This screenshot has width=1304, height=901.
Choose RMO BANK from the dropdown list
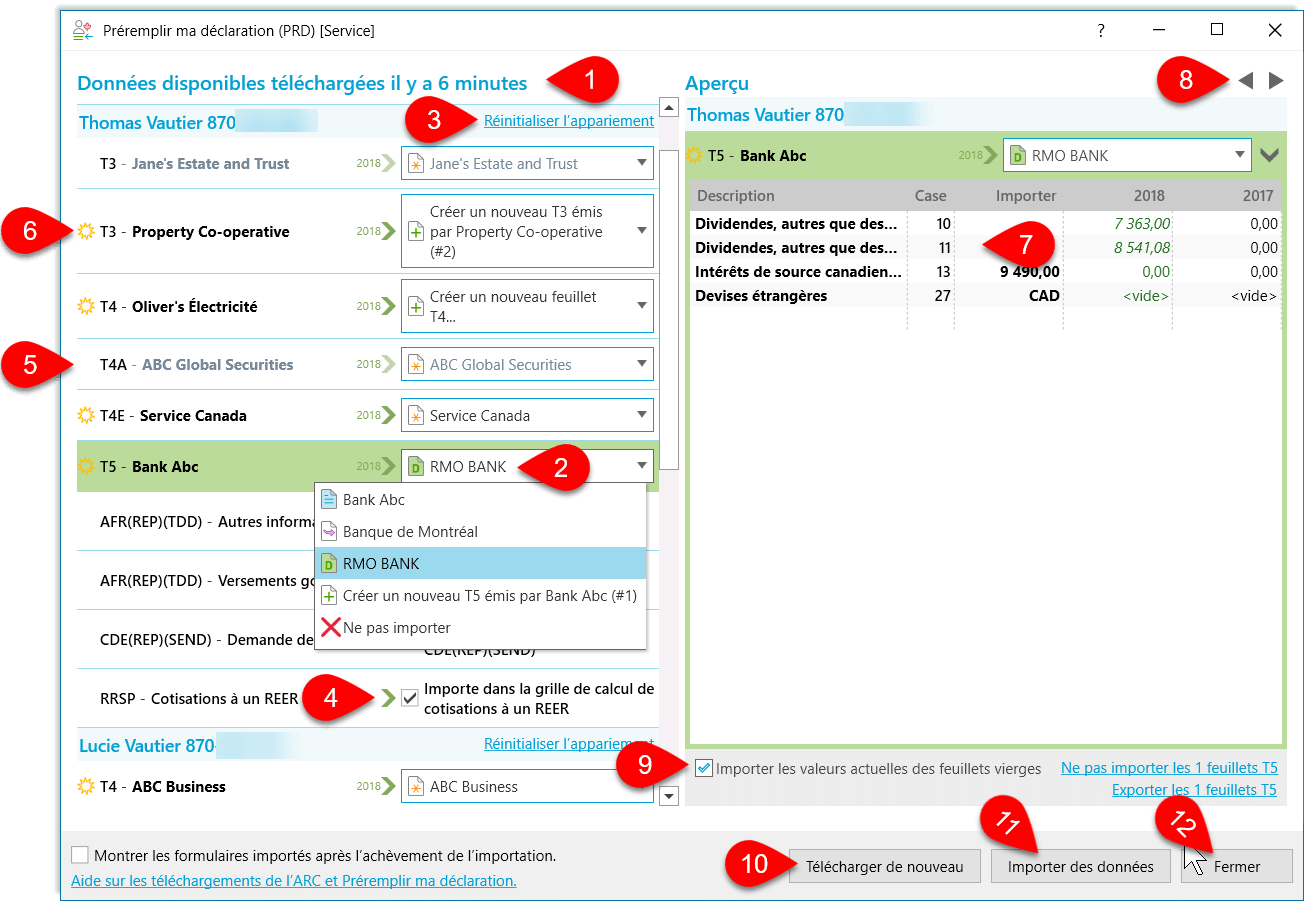tap(480, 563)
